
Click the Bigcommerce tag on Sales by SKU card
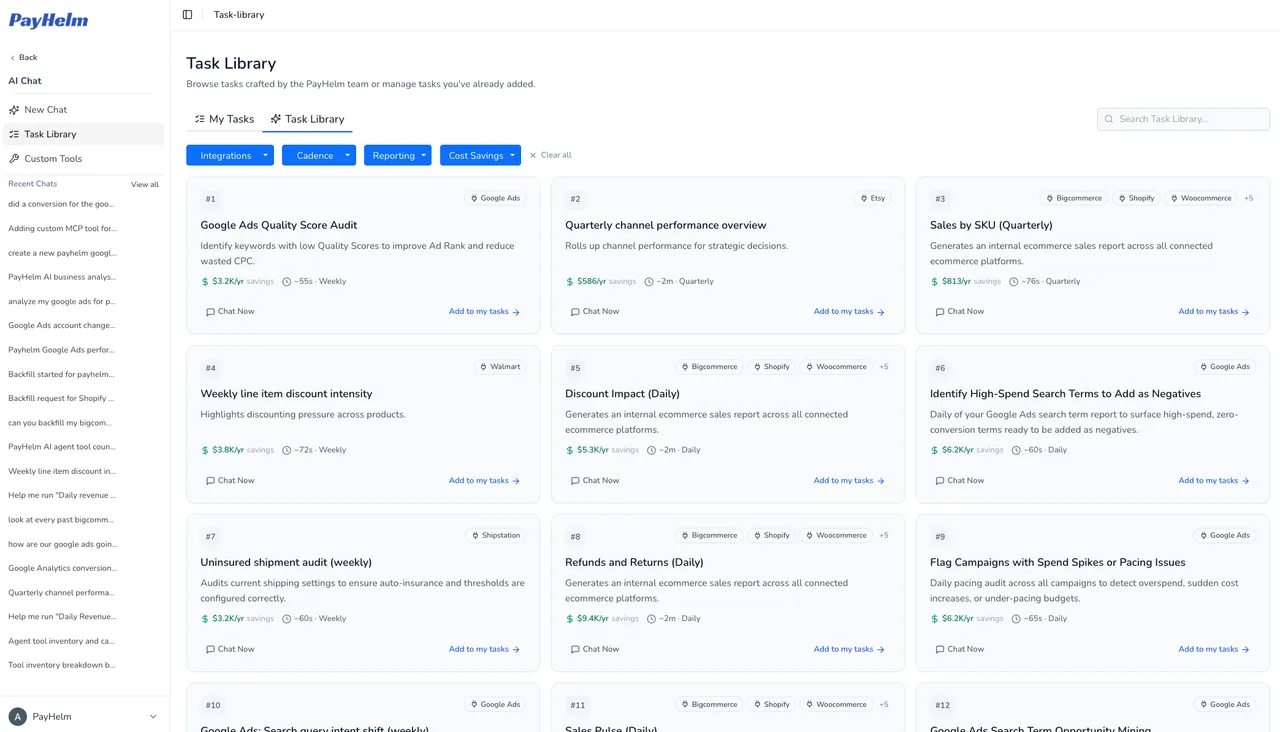[x=1074, y=198]
